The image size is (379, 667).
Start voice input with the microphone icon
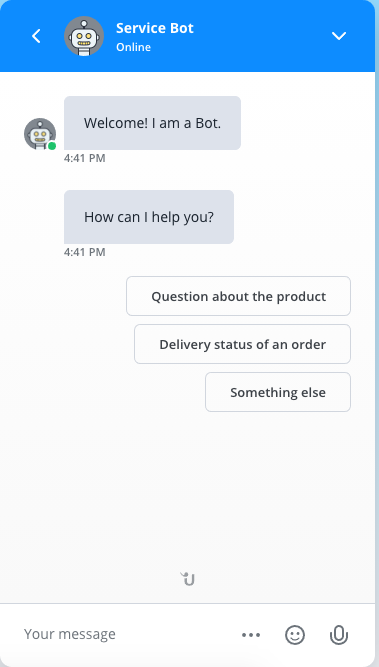coord(339,635)
